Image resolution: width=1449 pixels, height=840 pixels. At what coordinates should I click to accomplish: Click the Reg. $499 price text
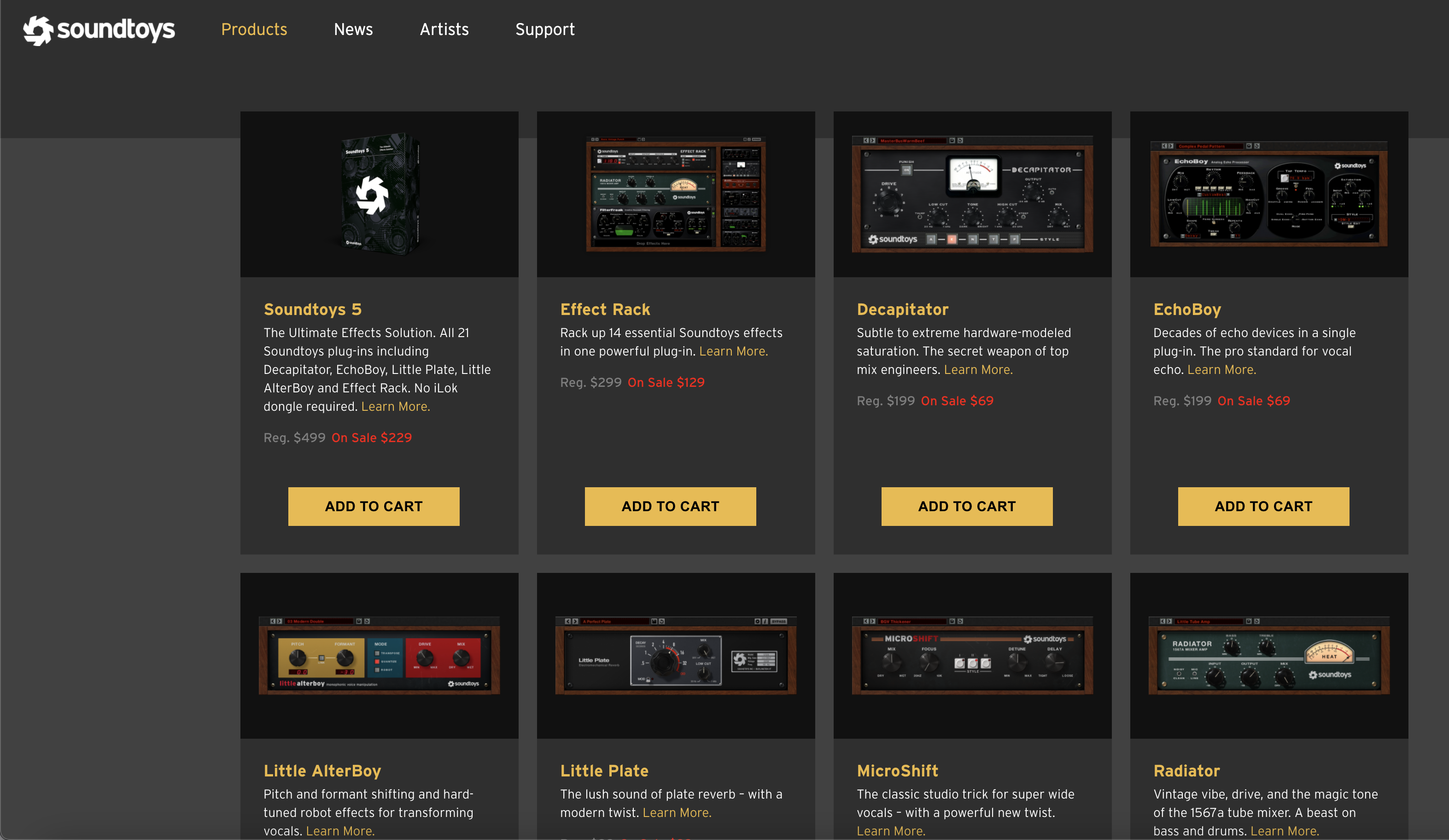click(294, 437)
